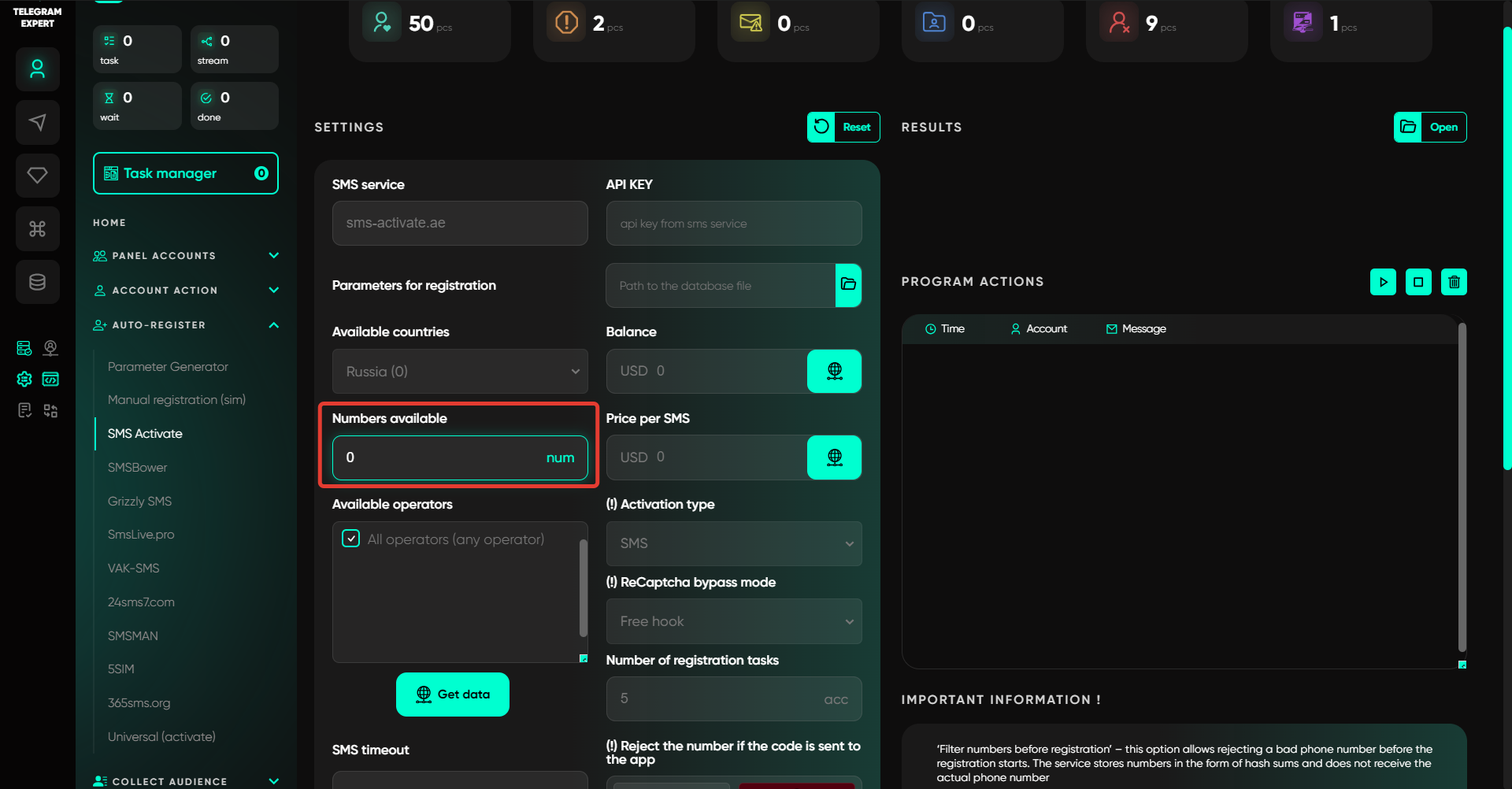Click the user profile icon in left sidebar
Viewport: 1512px width, 789px height.
tap(37, 69)
